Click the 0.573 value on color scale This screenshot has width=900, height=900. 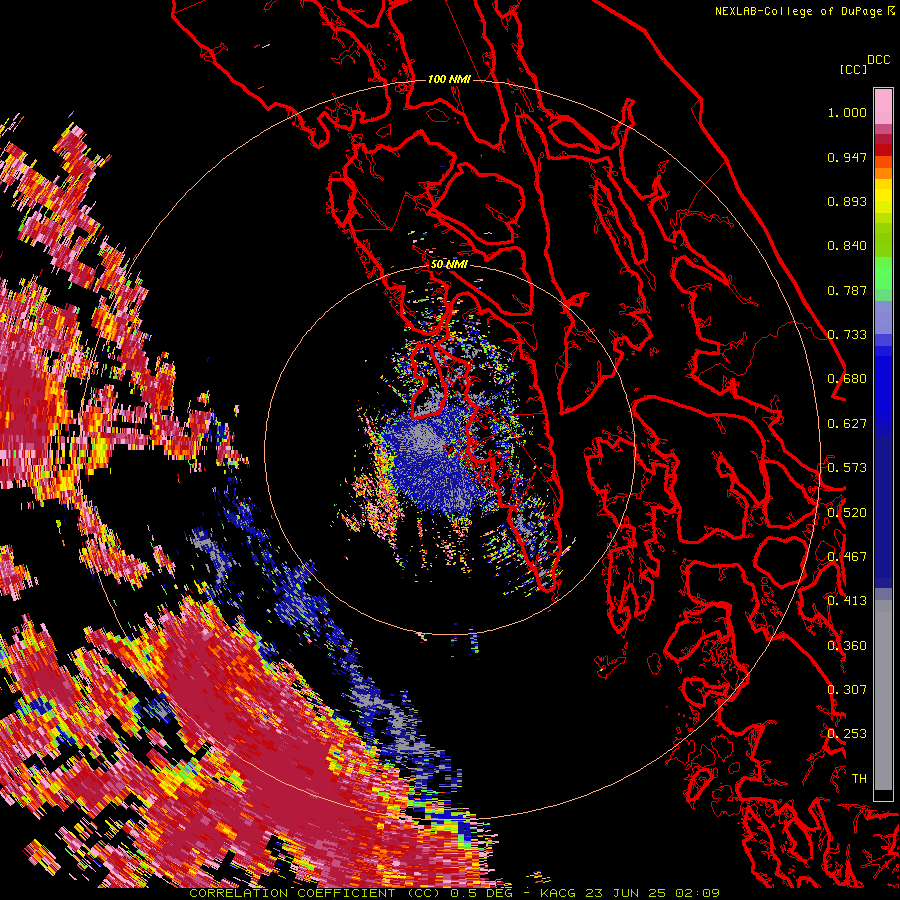click(847, 468)
